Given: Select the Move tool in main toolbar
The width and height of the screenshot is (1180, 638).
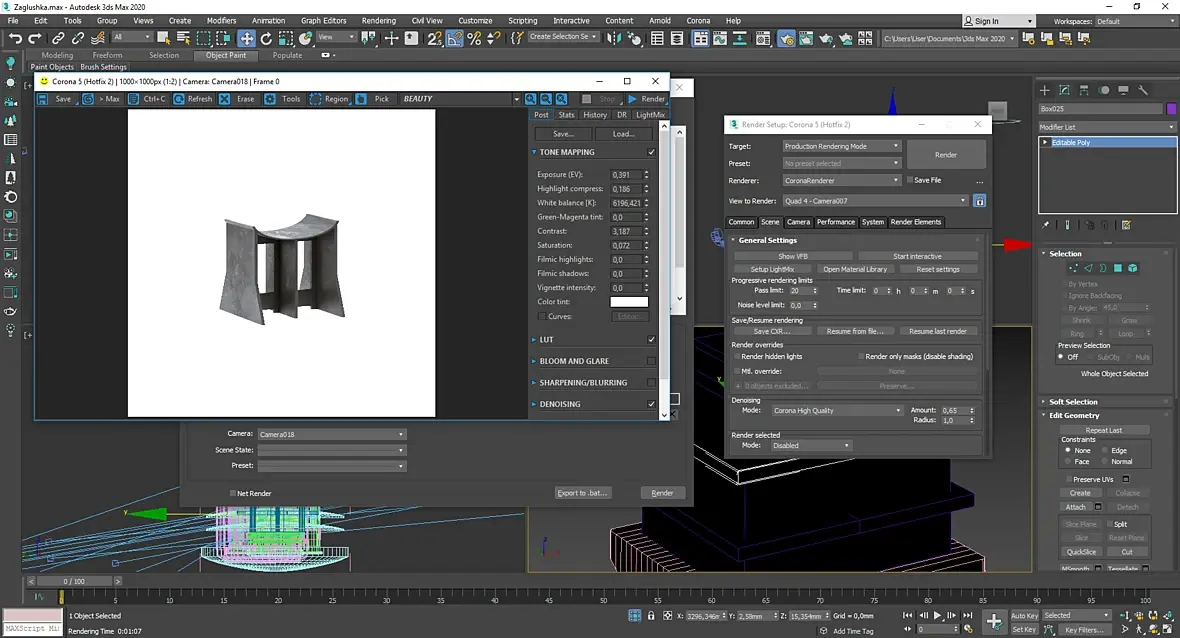Looking at the screenshot, I should pos(246,39).
